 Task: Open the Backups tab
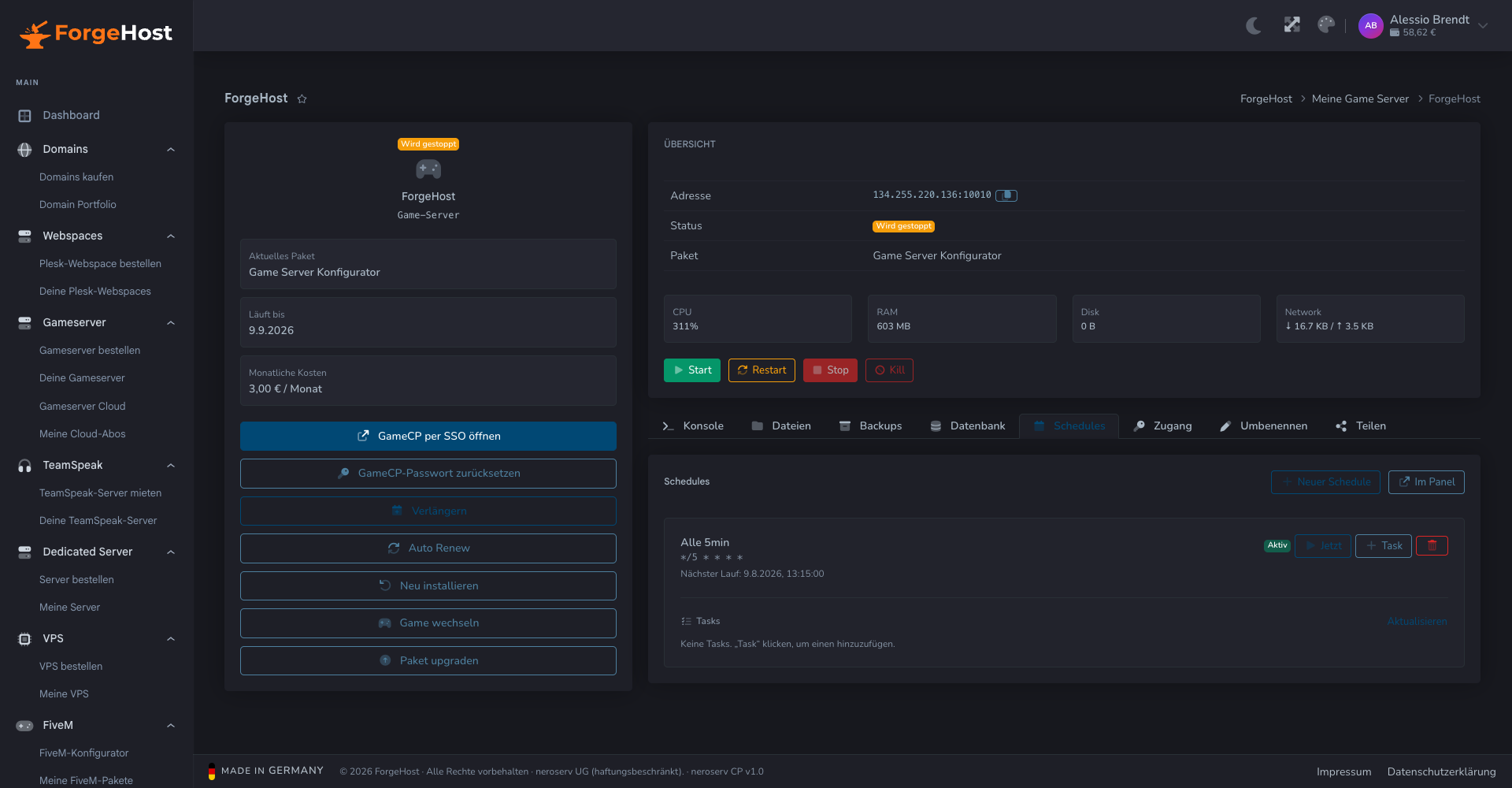[x=870, y=426]
